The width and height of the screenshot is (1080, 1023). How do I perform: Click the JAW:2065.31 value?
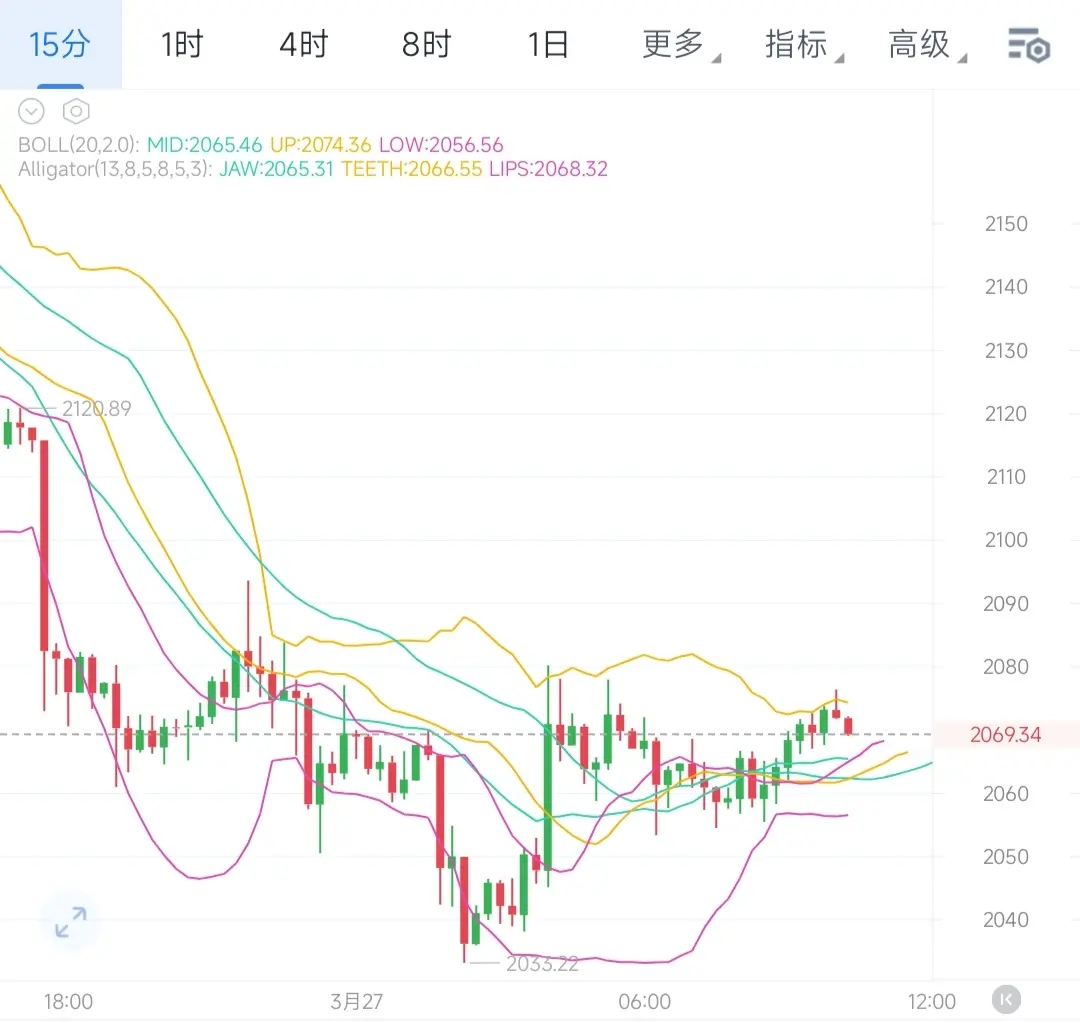coord(276,169)
